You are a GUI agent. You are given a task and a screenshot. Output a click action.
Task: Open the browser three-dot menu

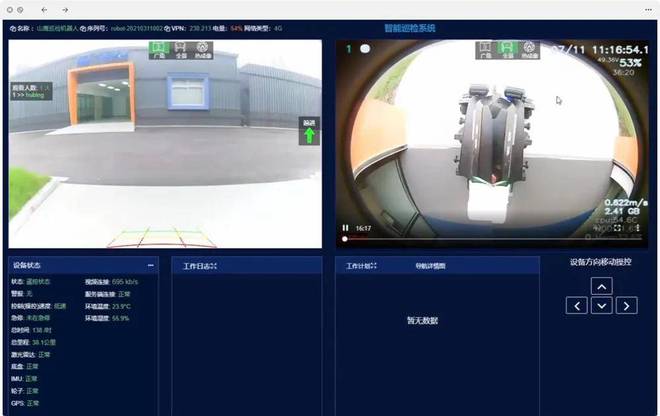pos(648,10)
